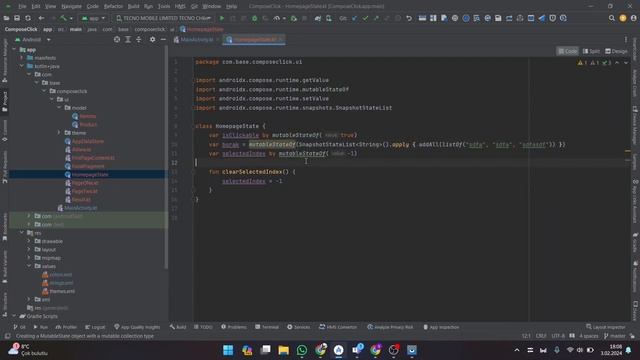The height and width of the screenshot is (360, 640).
Task: Open the Problems tool window
Action: click(x=234, y=327)
